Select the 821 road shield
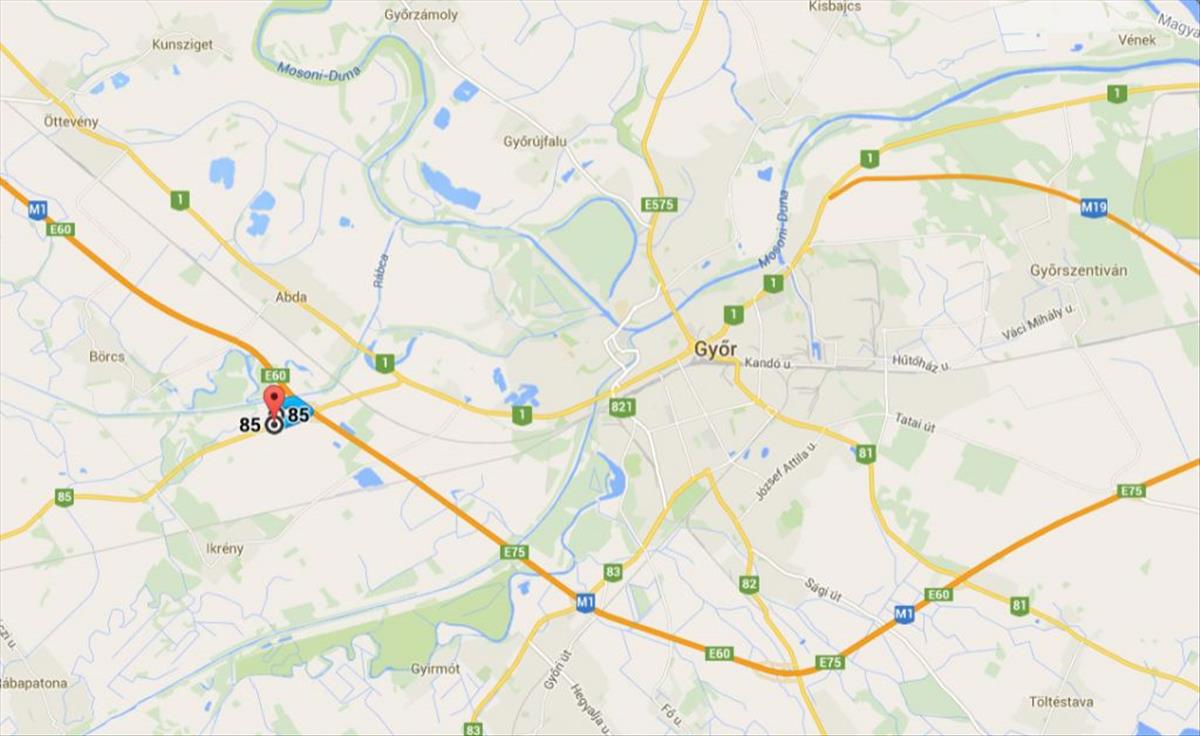 [621, 407]
